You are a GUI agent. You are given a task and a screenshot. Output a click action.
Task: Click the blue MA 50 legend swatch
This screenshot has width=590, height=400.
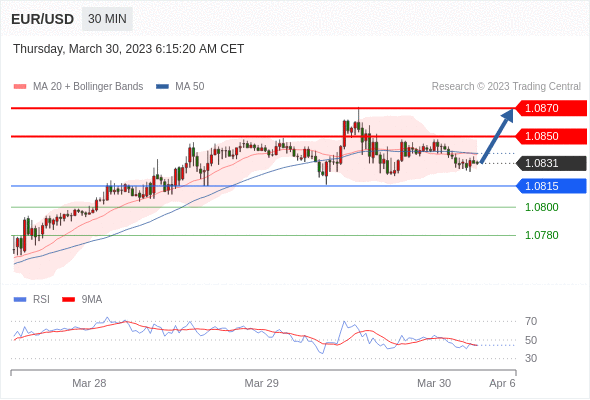[x=162, y=87]
